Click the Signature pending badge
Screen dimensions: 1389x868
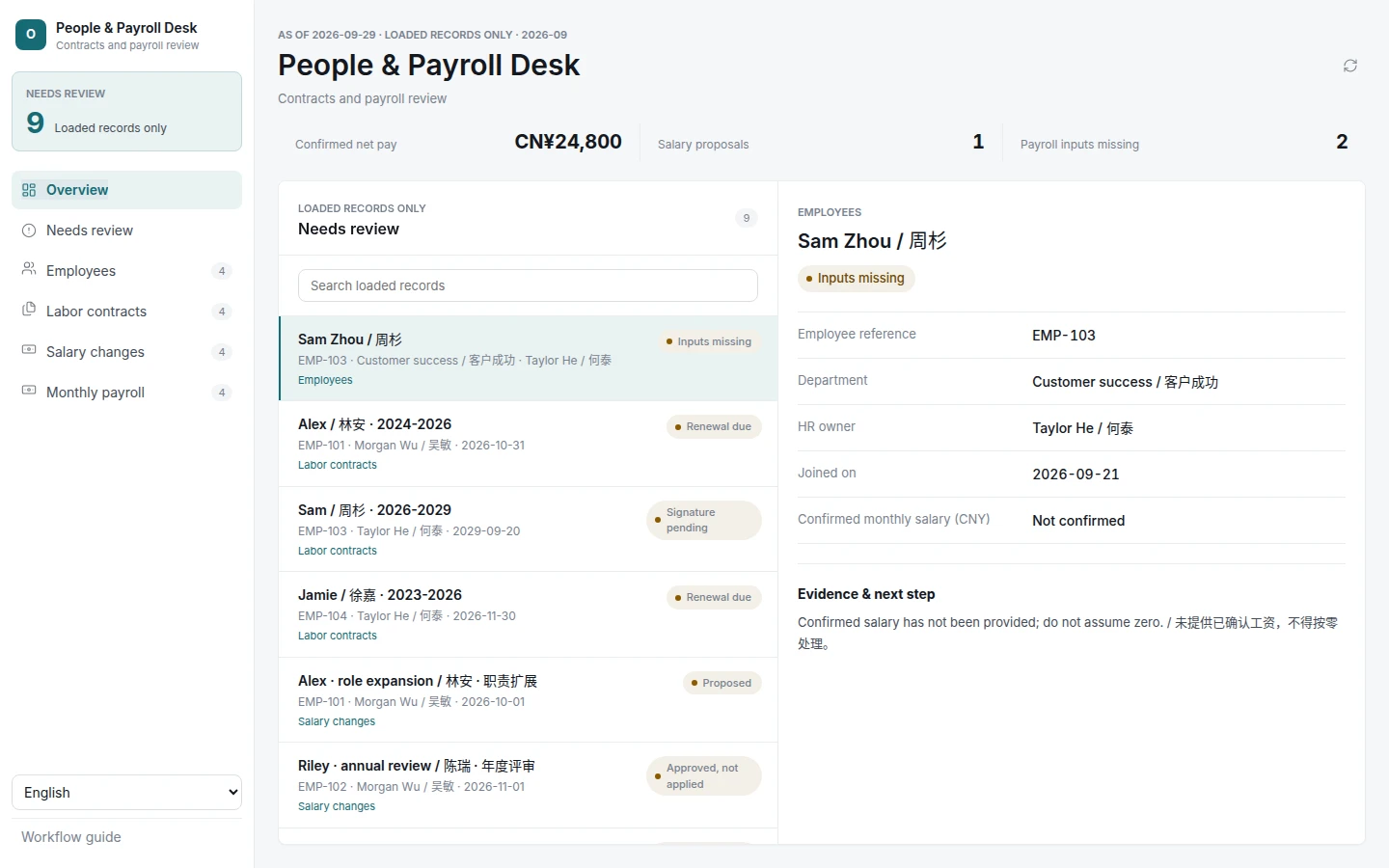point(704,520)
